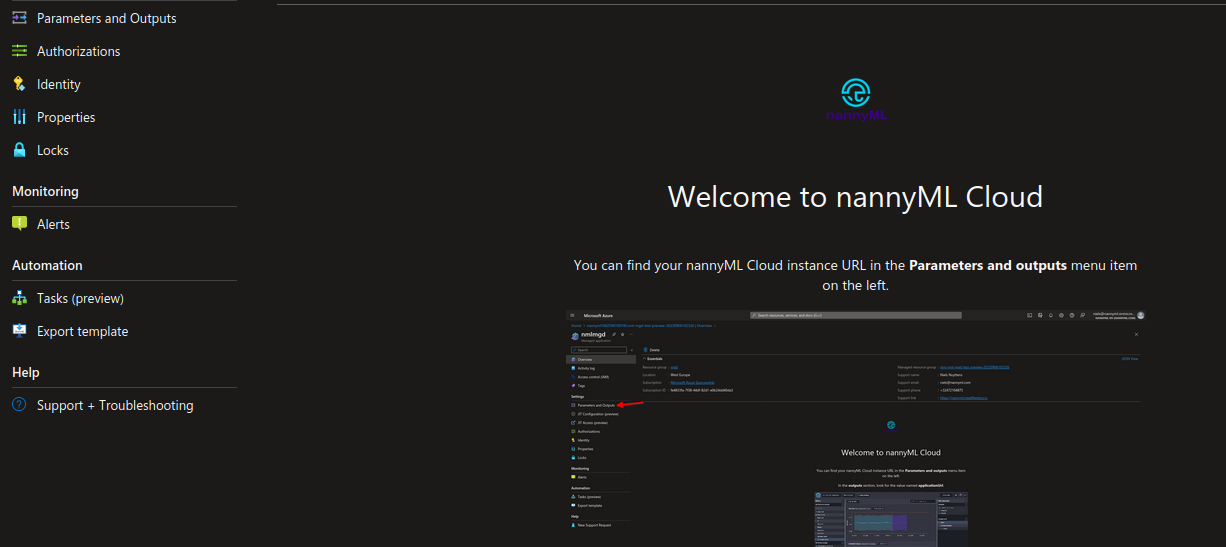Open the "Support + Troubleshooting" text under Help
The image size is (1226, 547).
(115, 405)
